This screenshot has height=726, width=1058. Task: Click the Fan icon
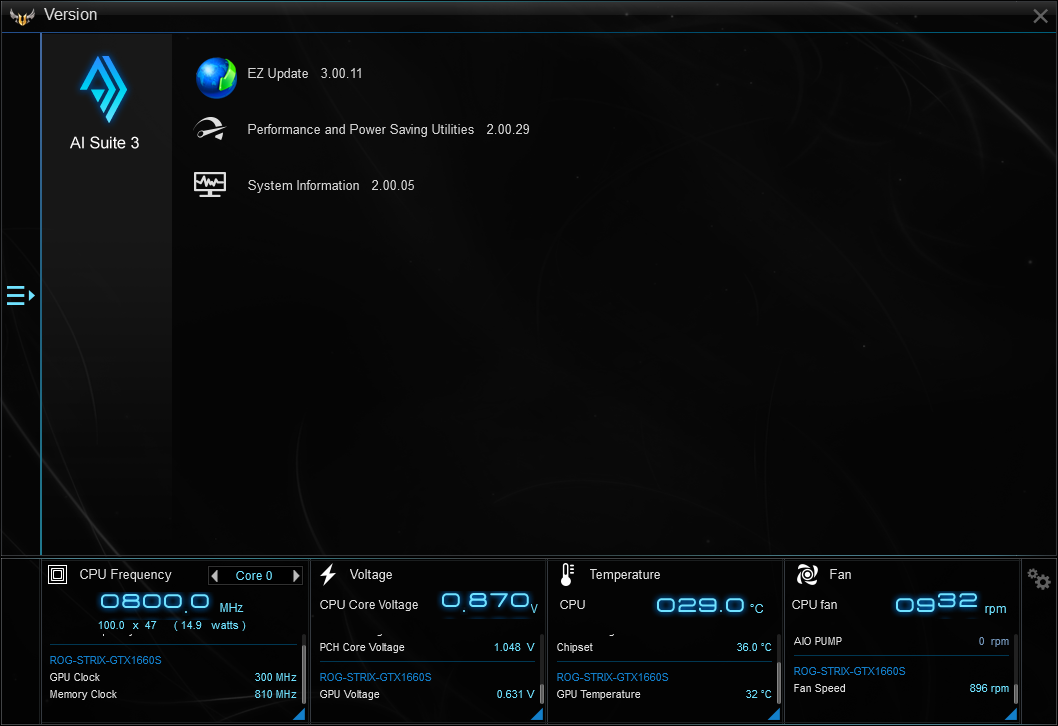[x=807, y=574]
